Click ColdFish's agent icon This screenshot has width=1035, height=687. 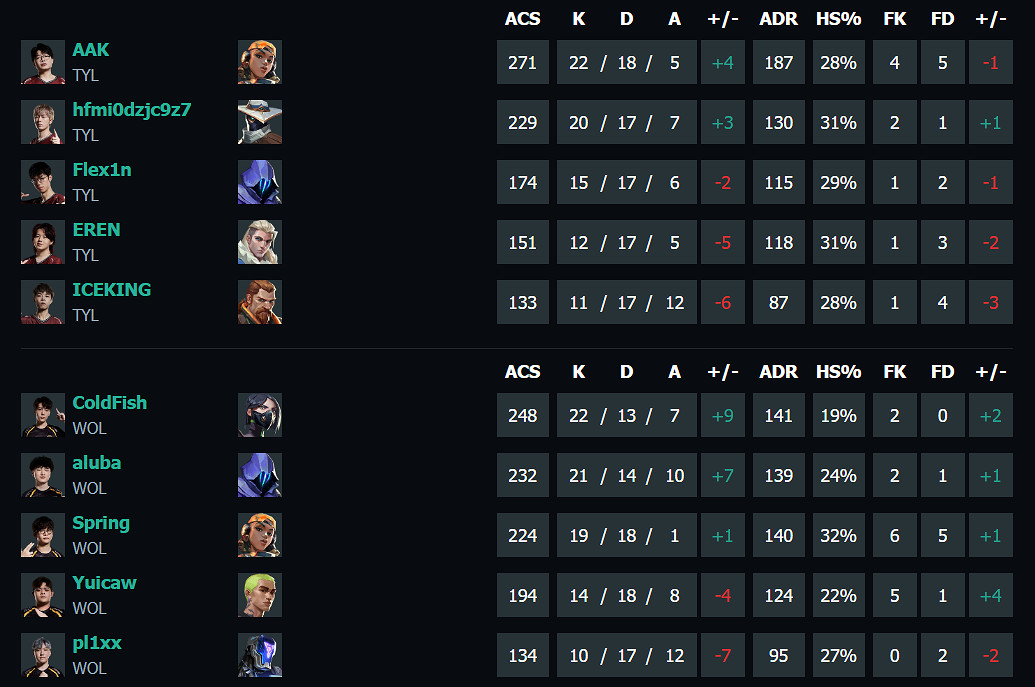pyautogui.click(x=260, y=415)
